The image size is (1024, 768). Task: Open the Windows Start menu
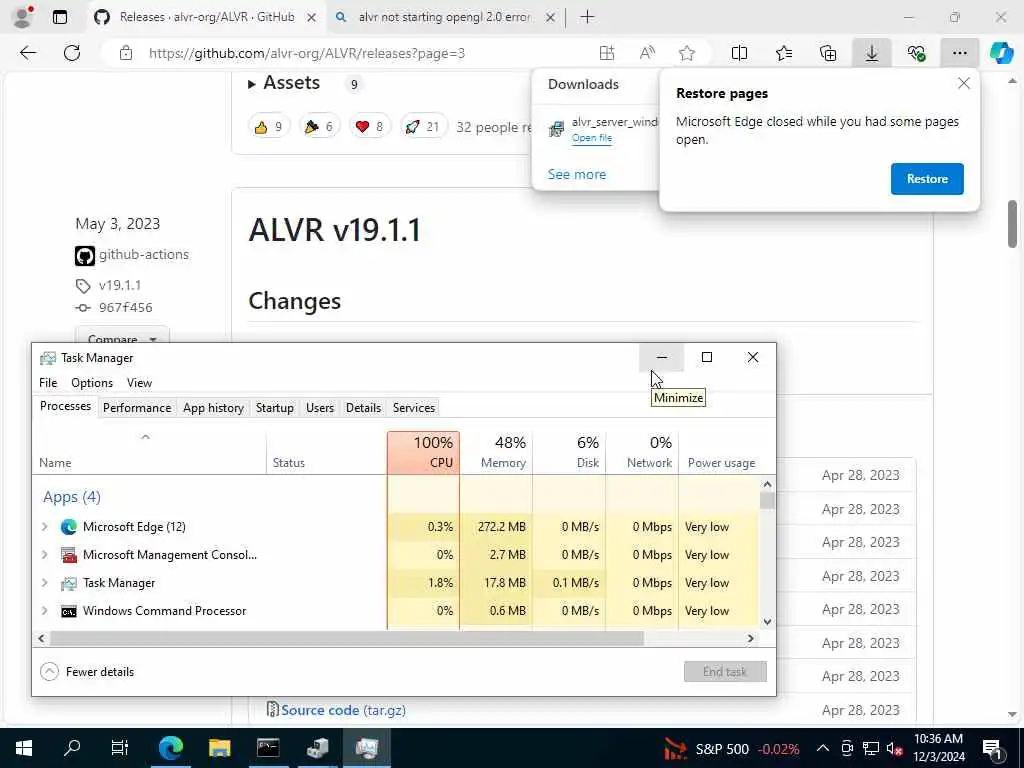[24, 748]
